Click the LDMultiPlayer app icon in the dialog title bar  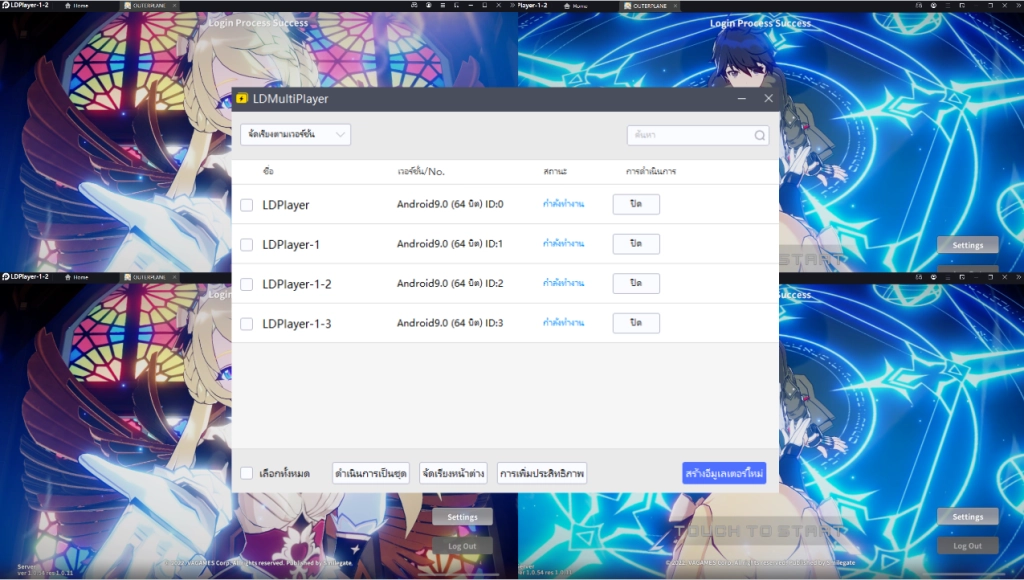click(x=242, y=98)
